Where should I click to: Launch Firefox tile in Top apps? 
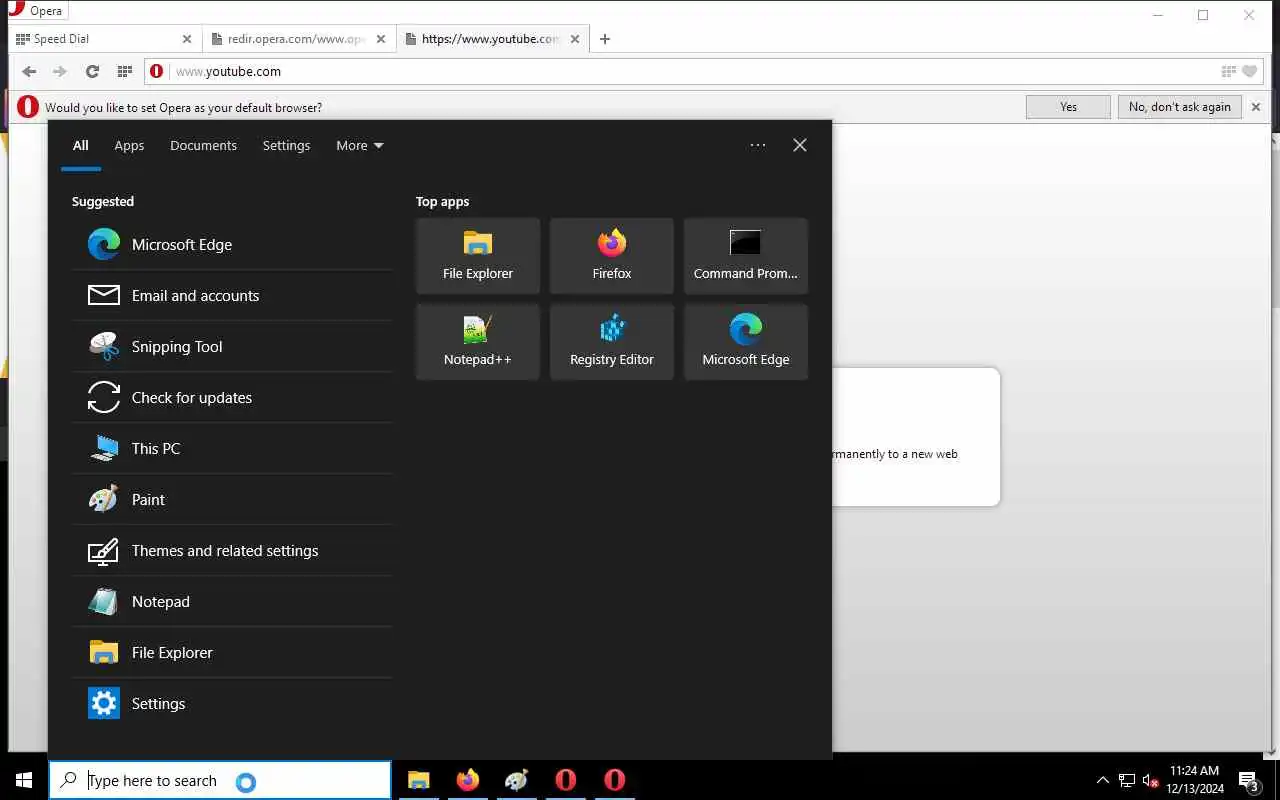[612, 256]
